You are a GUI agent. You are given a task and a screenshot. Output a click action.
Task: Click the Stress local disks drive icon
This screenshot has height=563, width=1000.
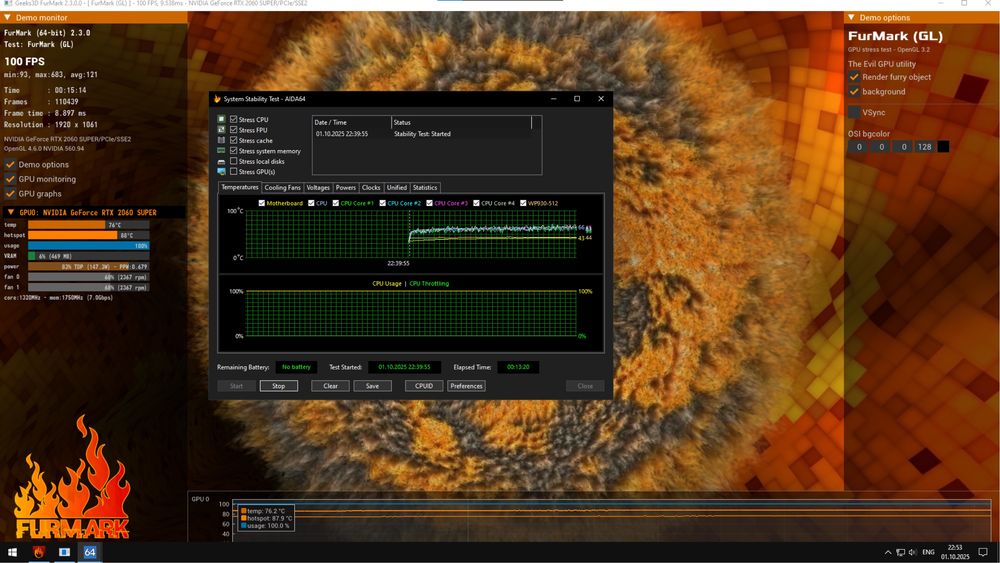(x=221, y=161)
